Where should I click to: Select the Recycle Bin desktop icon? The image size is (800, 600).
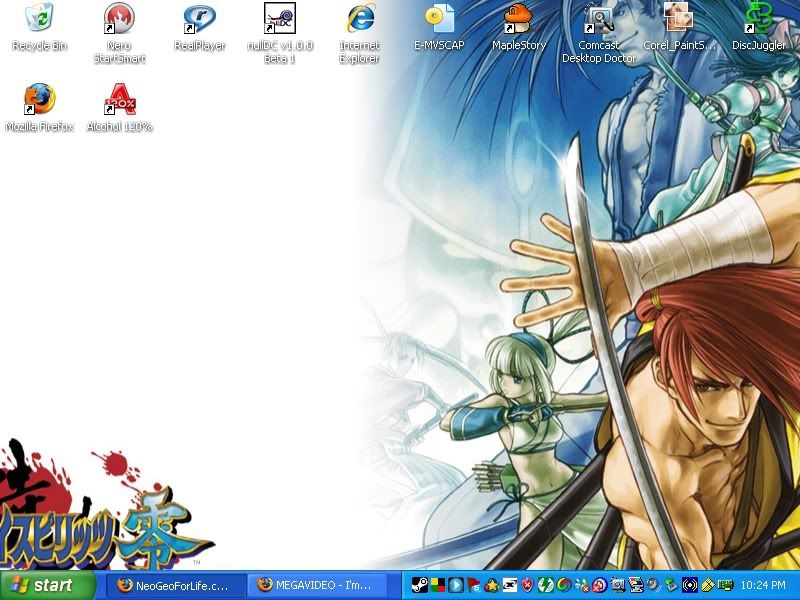point(39,28)
